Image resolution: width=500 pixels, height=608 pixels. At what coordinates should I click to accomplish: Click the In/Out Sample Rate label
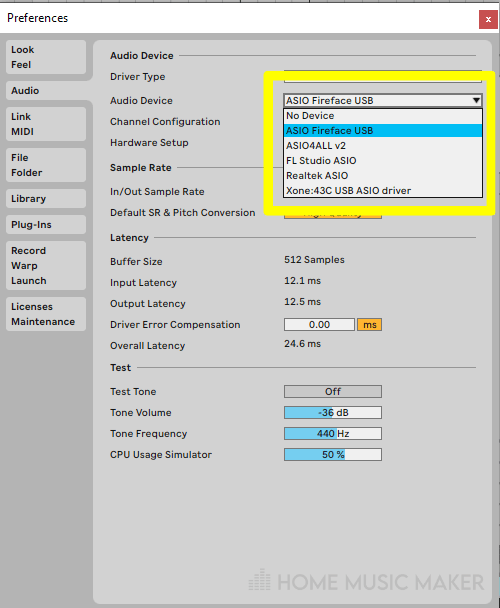click(157, 192)
